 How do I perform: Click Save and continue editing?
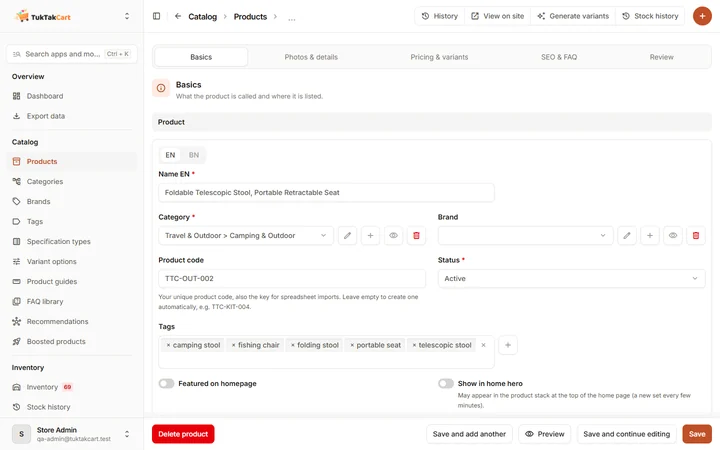626,434
